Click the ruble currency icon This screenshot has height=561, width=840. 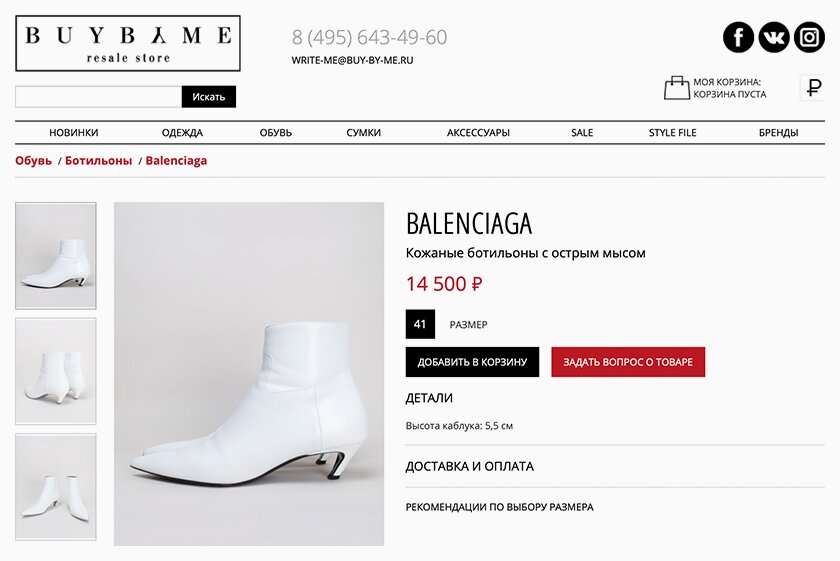pos(814,87)
